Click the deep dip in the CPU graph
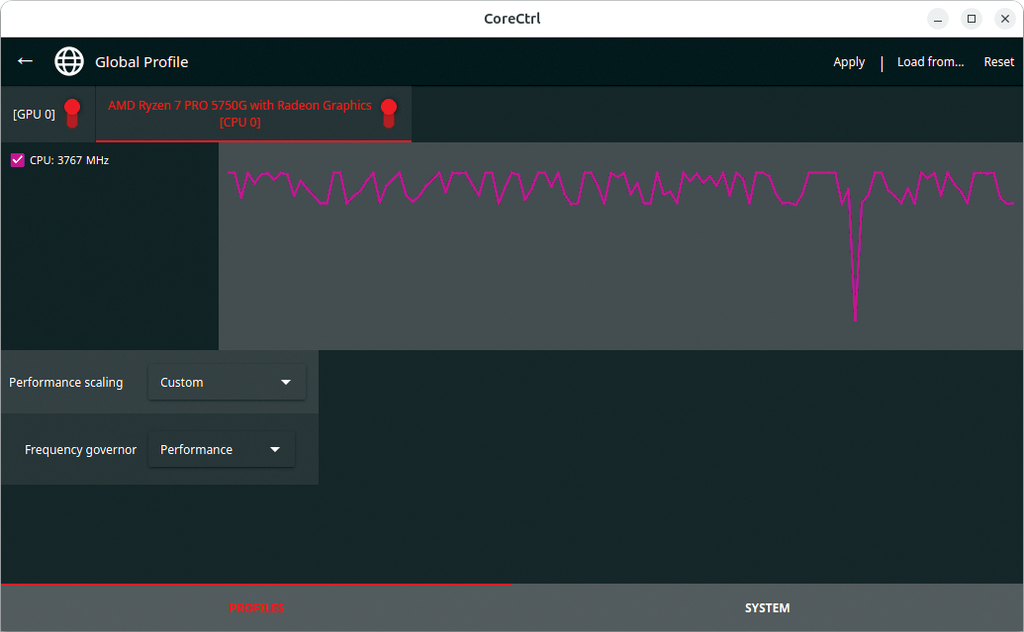Screen dimensions: 1024x632 tap(855, 315)
